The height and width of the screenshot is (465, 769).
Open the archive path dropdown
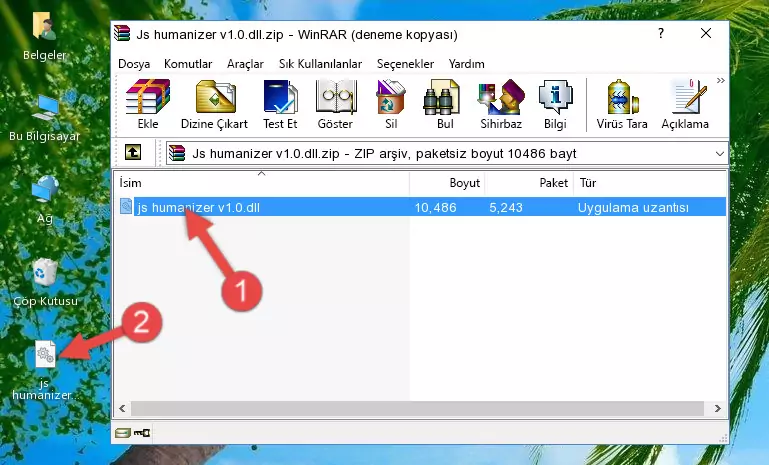pyautogui.click(x=719, y=154)
